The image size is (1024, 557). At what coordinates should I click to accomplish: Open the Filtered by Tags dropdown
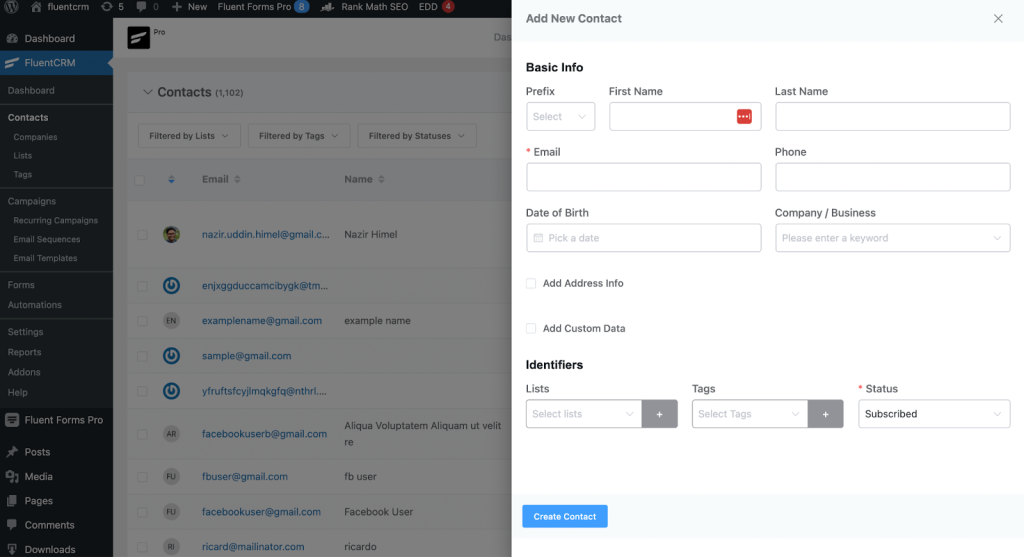pyautogui.click(x=299, y=136)
